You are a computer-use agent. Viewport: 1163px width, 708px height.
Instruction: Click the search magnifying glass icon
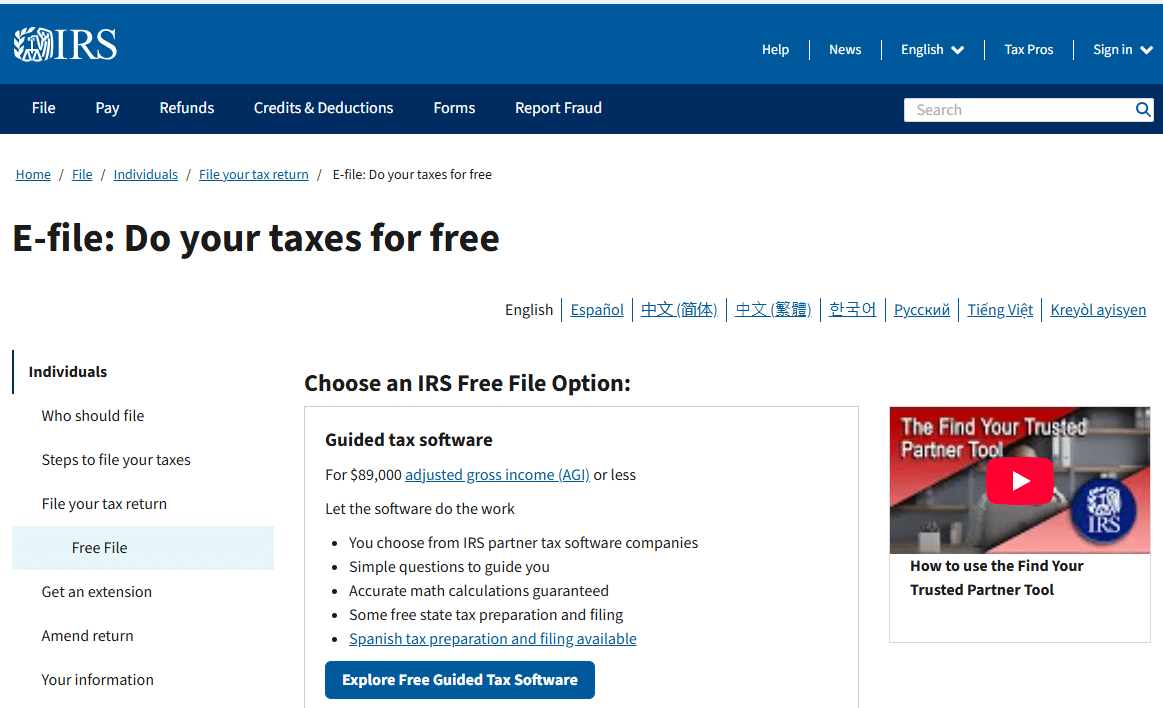pyautogui.click(x=1143, y=109)
